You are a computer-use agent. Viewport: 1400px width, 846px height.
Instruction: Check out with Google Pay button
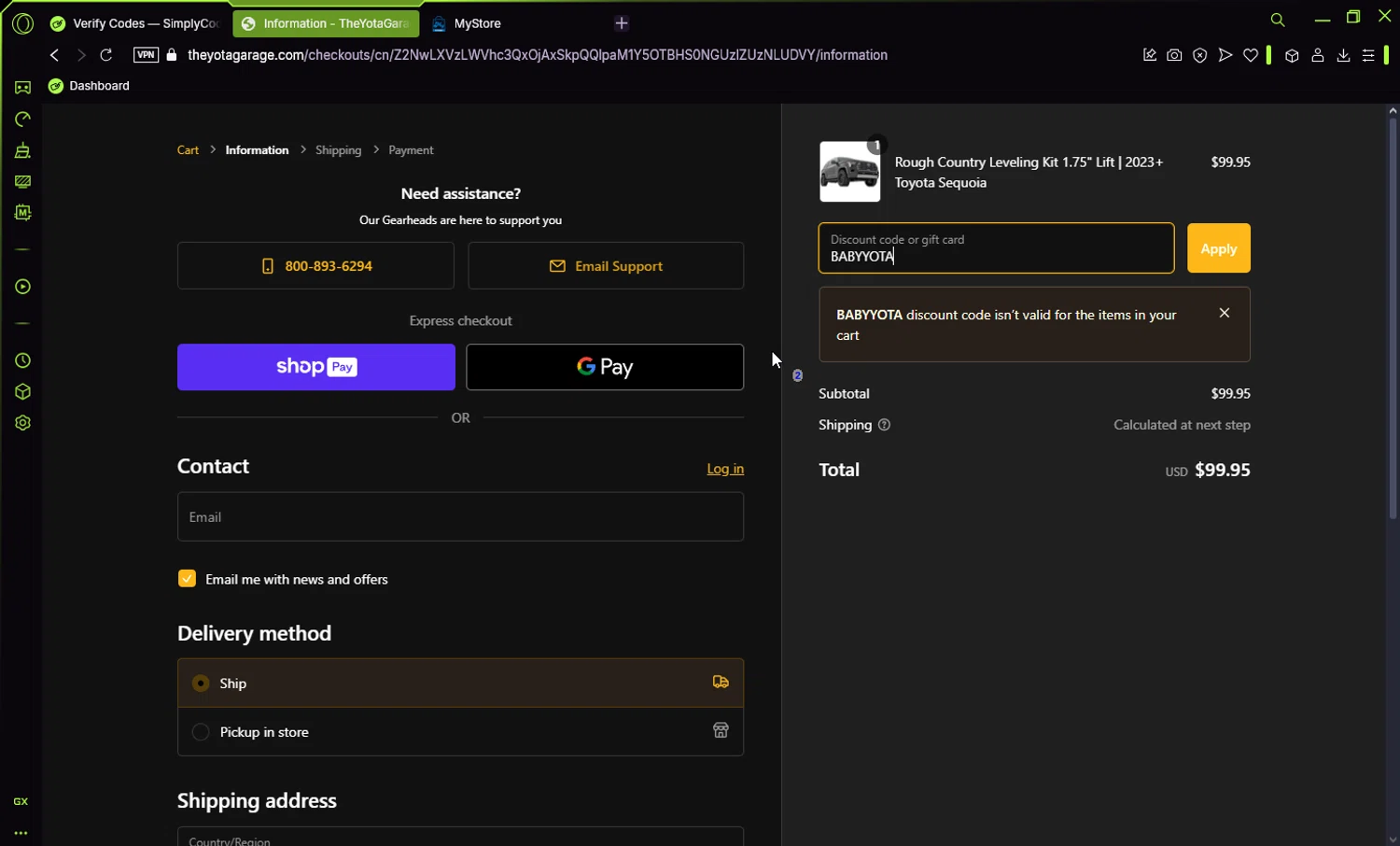pyautogui.click(x=605, y=367)
